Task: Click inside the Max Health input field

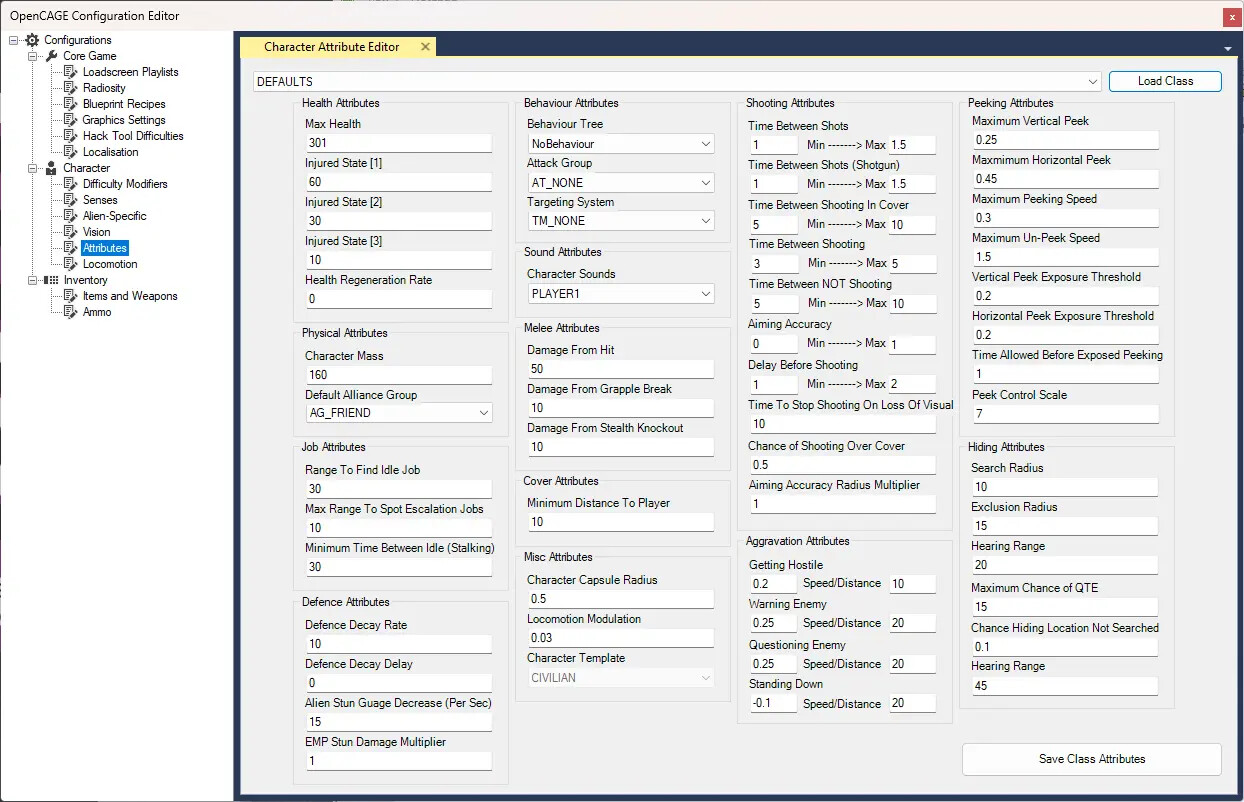Action: pos(398,143)
